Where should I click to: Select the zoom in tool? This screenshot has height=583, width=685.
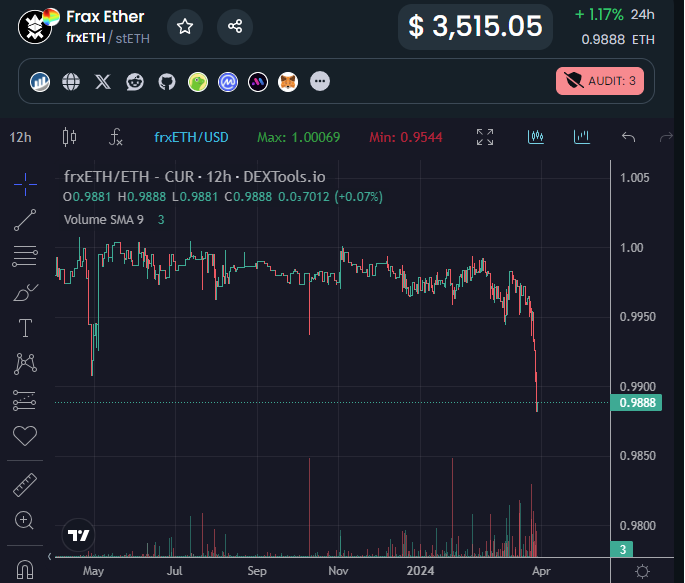pyautogui.click(x=25, y=521)
